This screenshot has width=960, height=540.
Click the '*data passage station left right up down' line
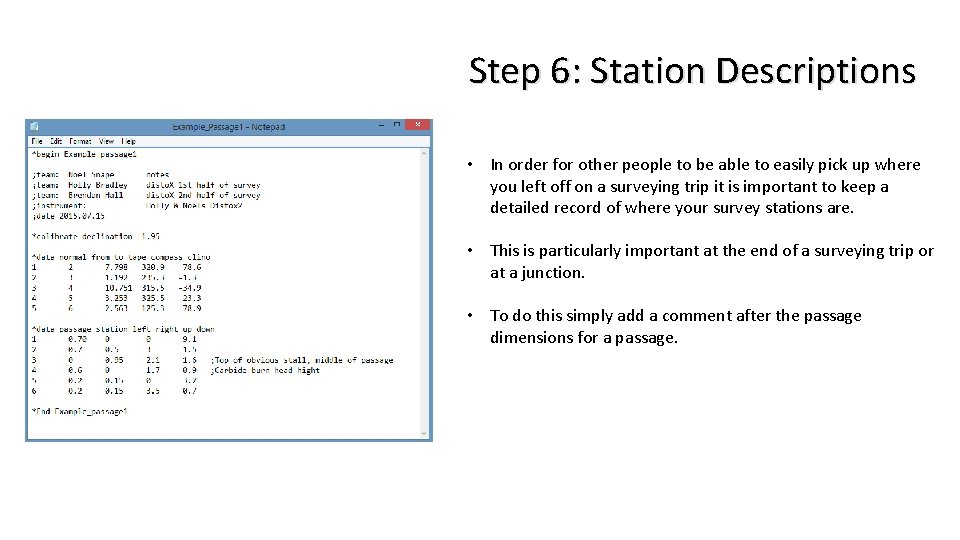(123, 329)
